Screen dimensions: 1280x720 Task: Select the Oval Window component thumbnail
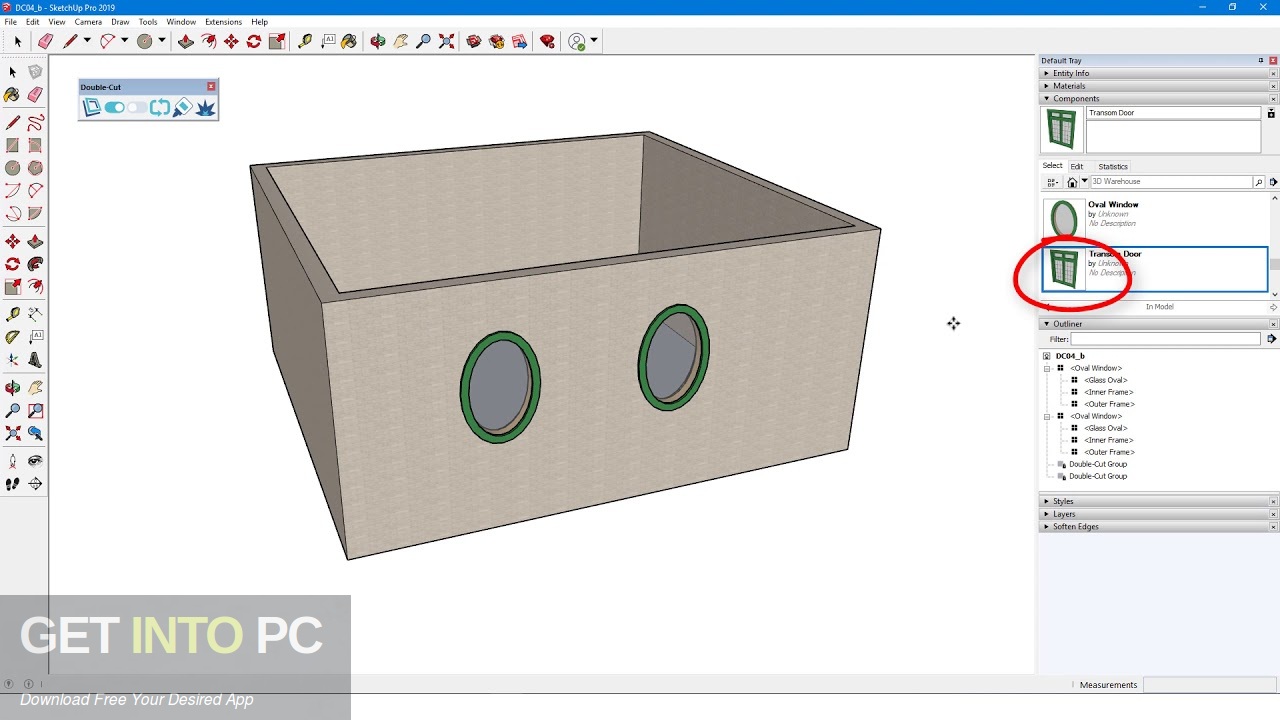click(x=1064, y=218)
